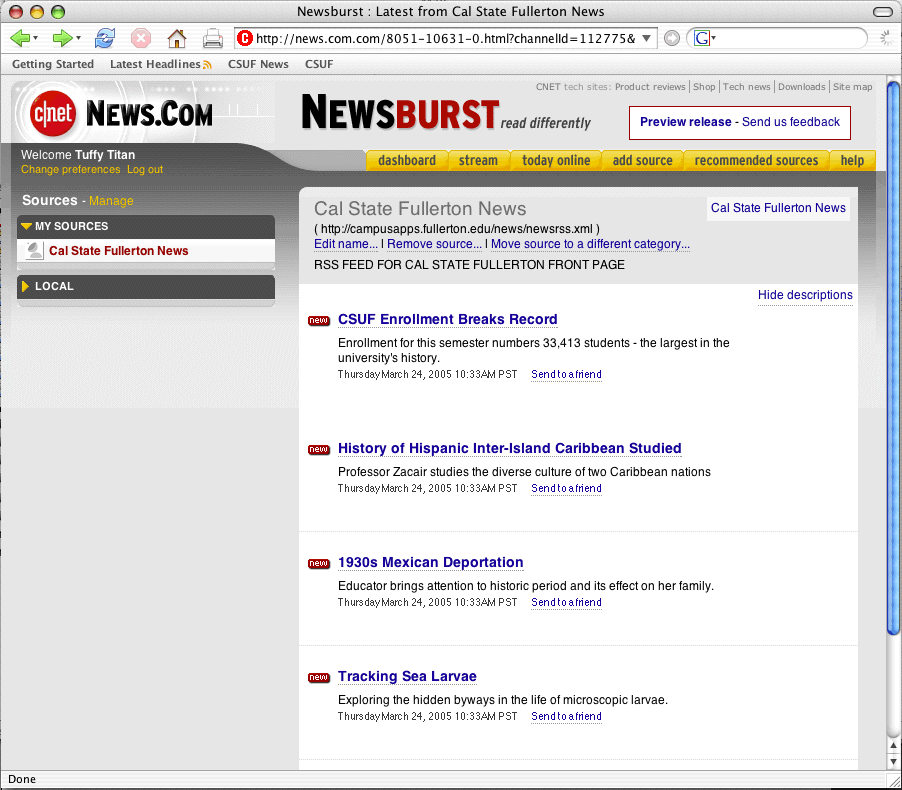Go forward with the green right arrow
The width and height of the screenshot is (902, 790).
pyautogui.click(x=62, y=39)
